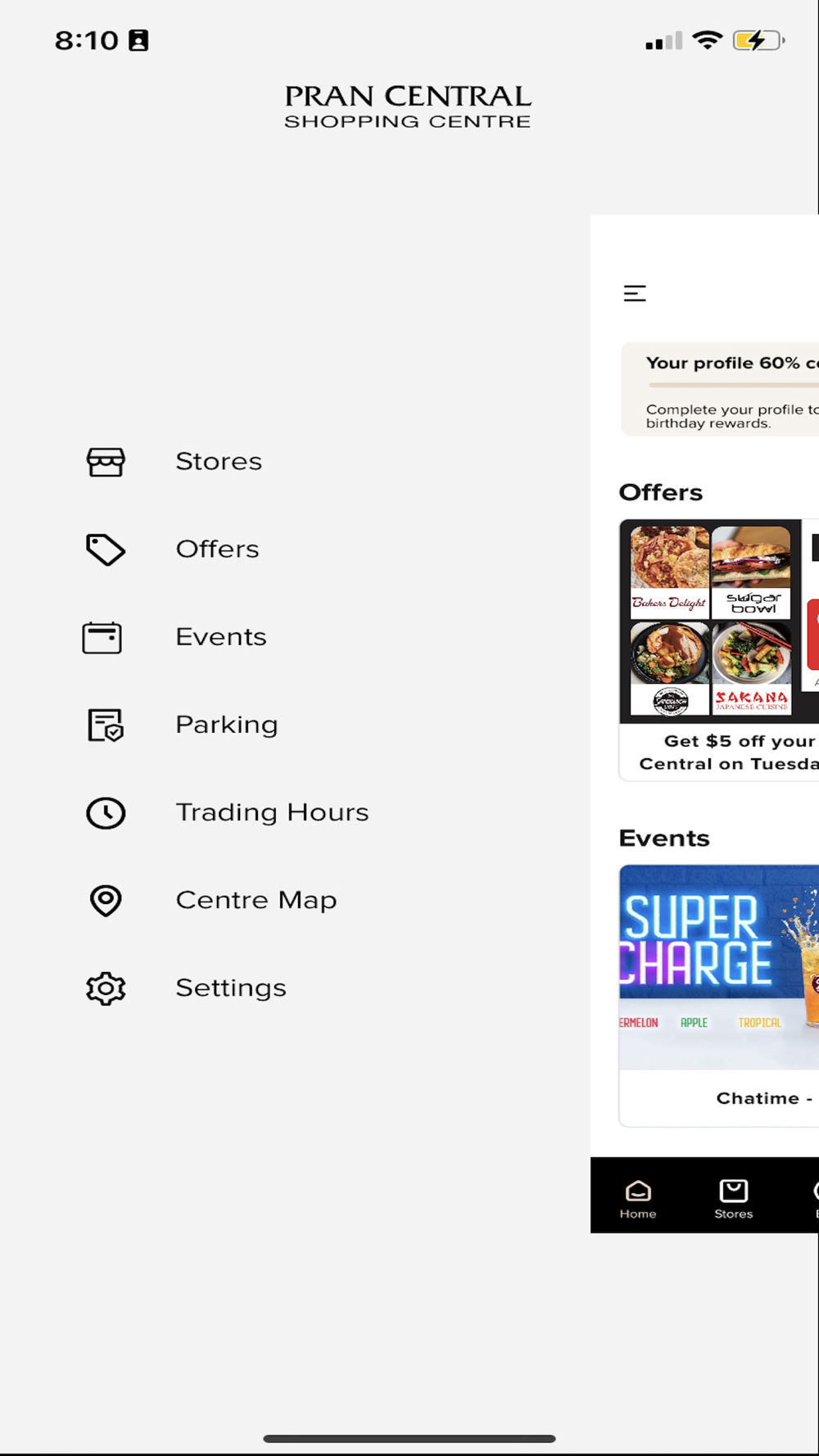Click the Offers tag icon

pyautogui.click(x=106, y=549)
